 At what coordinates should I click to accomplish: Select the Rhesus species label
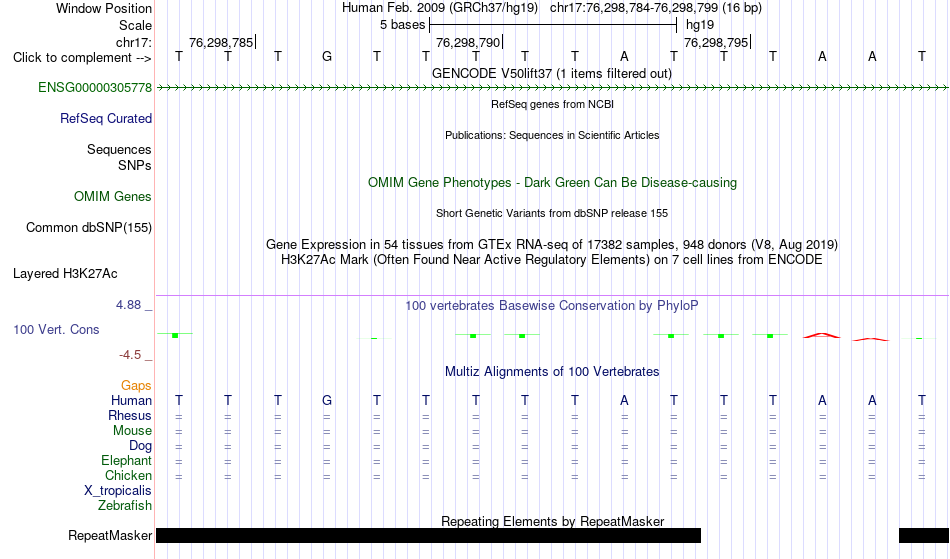point(130,416)
